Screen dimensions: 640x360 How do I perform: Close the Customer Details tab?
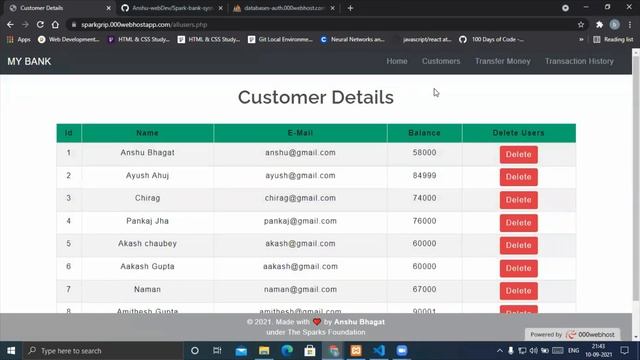[109, 8]
